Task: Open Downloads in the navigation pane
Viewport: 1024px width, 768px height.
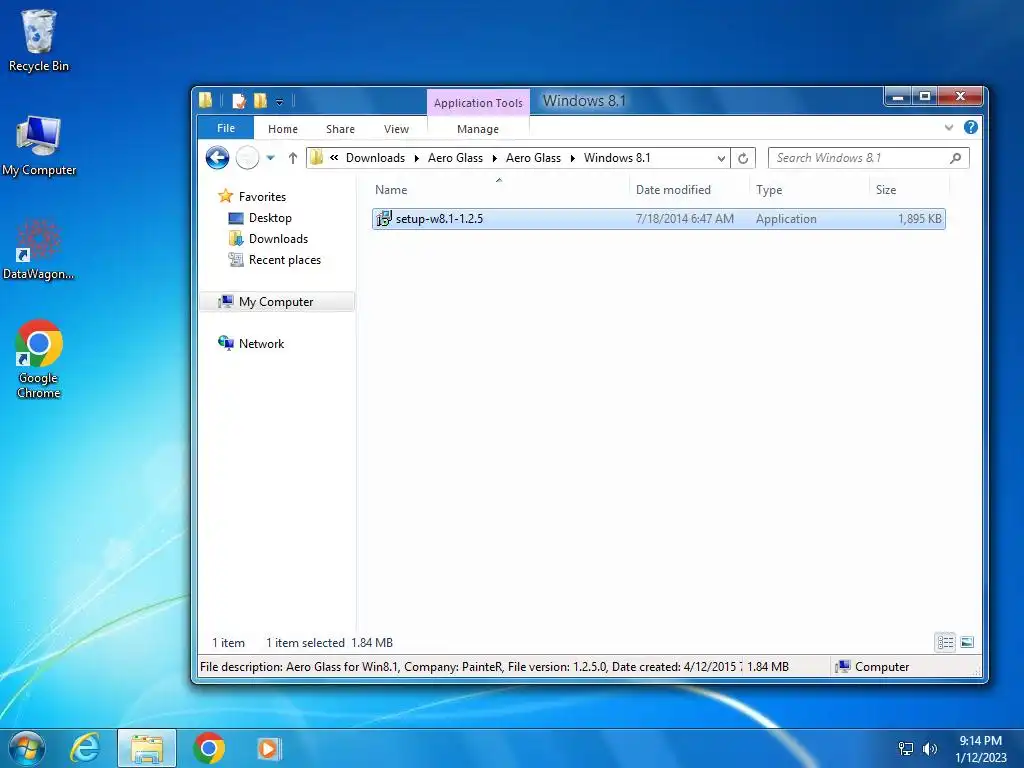Action: point(278,239)
